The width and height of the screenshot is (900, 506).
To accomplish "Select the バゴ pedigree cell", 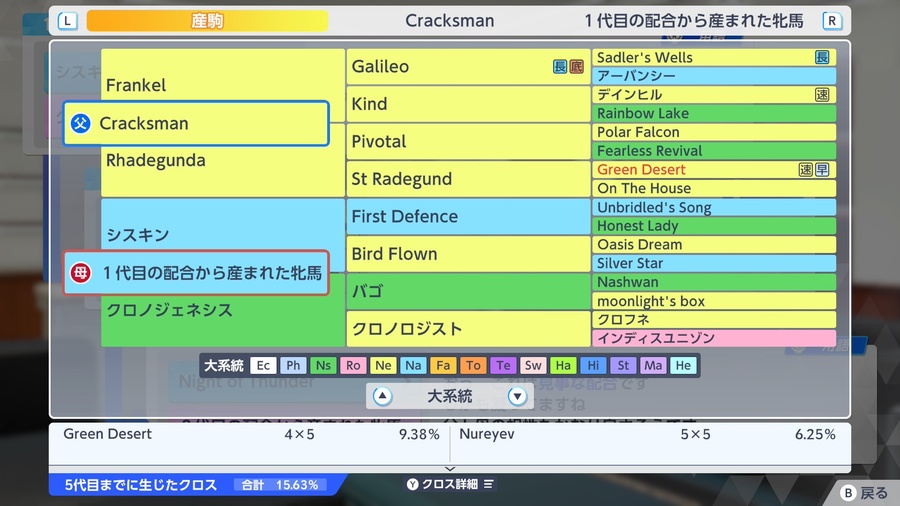I will (x=468, y=291).
